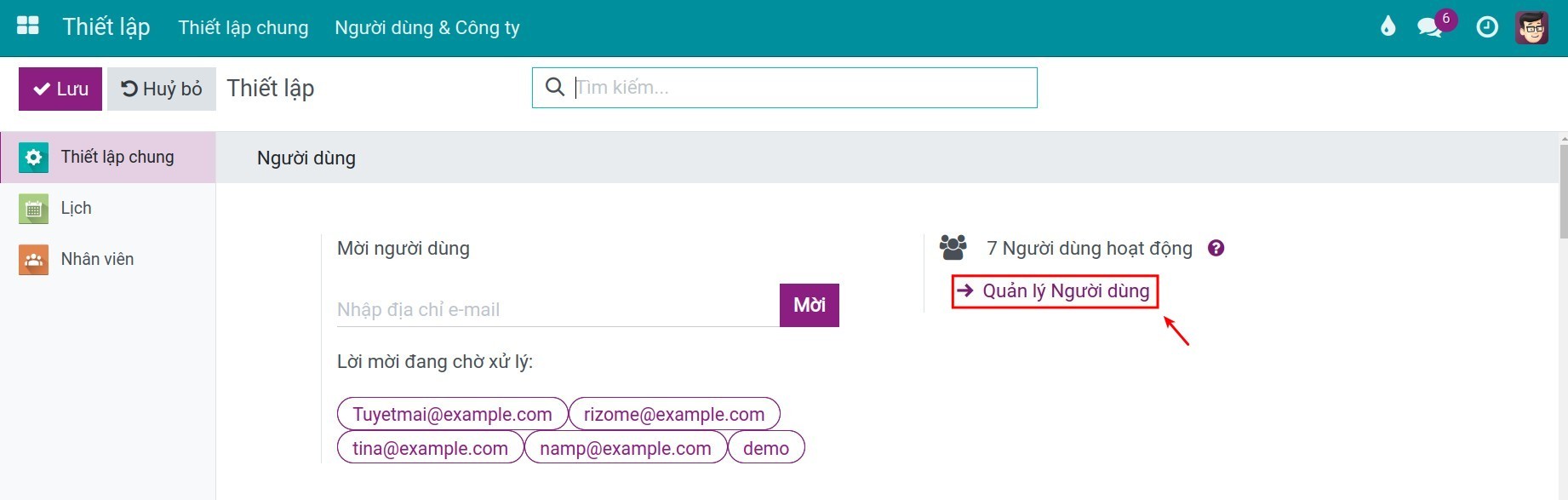This screenshot has height=500, width=1568.
Task: Switch to Thiết lập chung sidebar tab
Action: pos(108,158)
